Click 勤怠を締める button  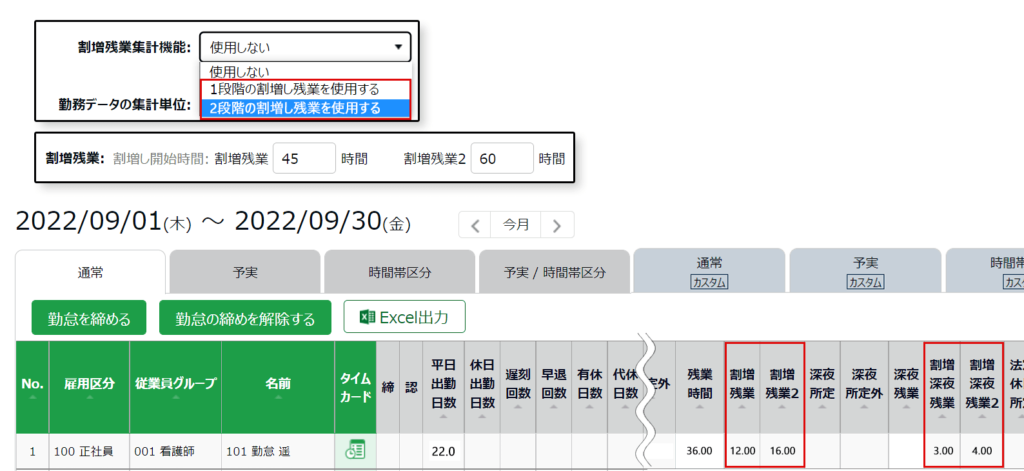(89, 319)
